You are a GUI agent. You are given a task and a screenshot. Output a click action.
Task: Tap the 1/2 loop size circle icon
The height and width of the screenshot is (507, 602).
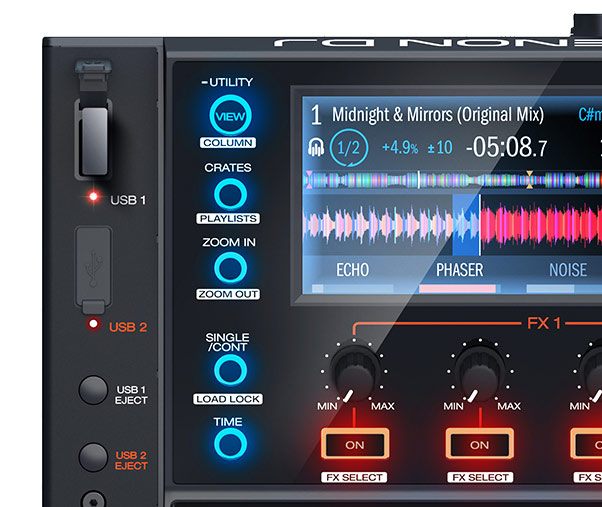349,148
